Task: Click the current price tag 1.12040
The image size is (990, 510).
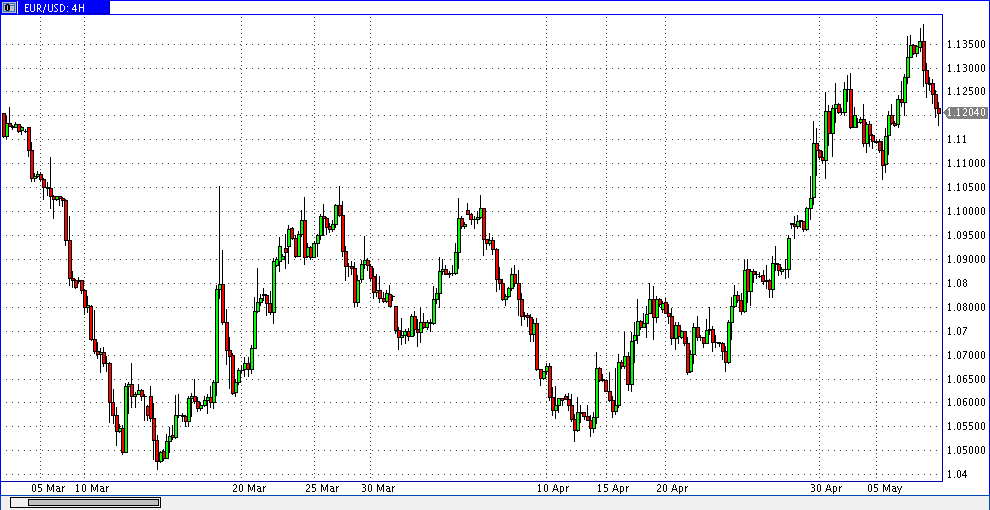Action: tap(967, 112)
